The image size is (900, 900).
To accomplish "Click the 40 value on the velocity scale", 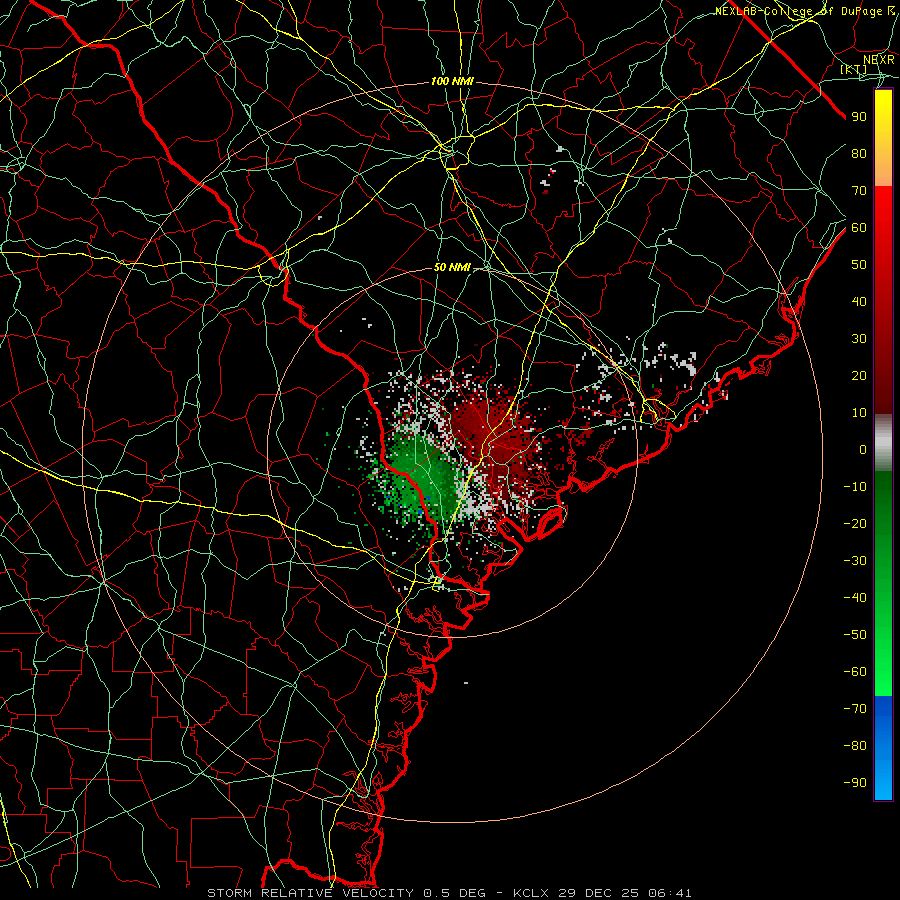I will coord(859,301).
